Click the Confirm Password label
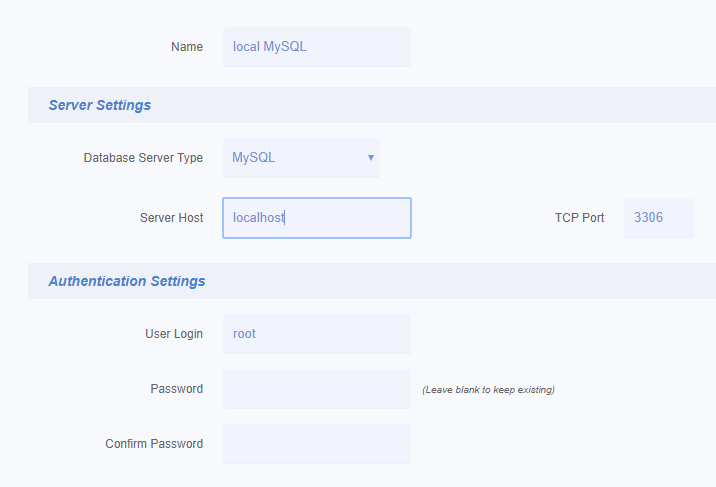Viewport: 716px width, 487px height. [154, 444]
